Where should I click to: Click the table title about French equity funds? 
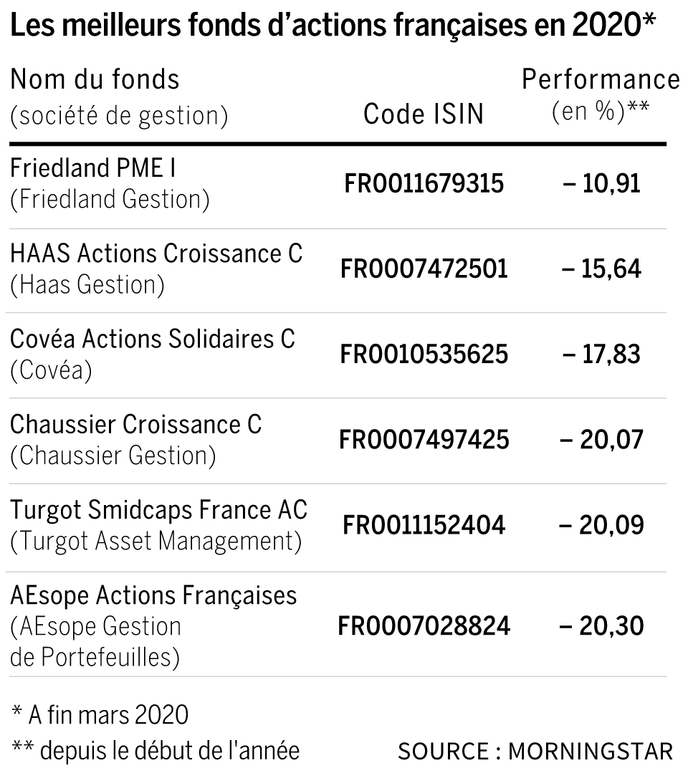tap(333, 25)
